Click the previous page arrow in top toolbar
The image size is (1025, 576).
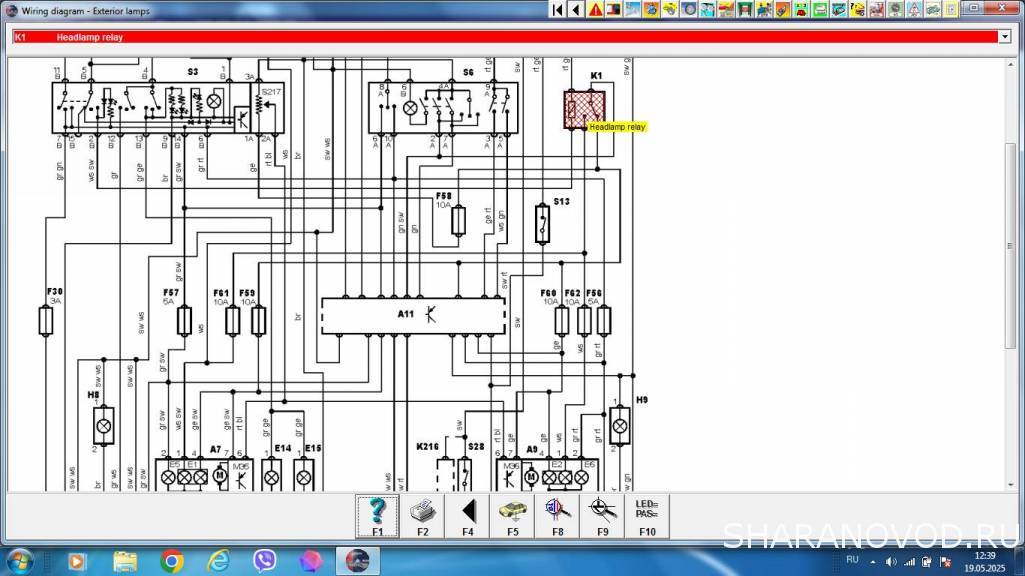point(576,9)
